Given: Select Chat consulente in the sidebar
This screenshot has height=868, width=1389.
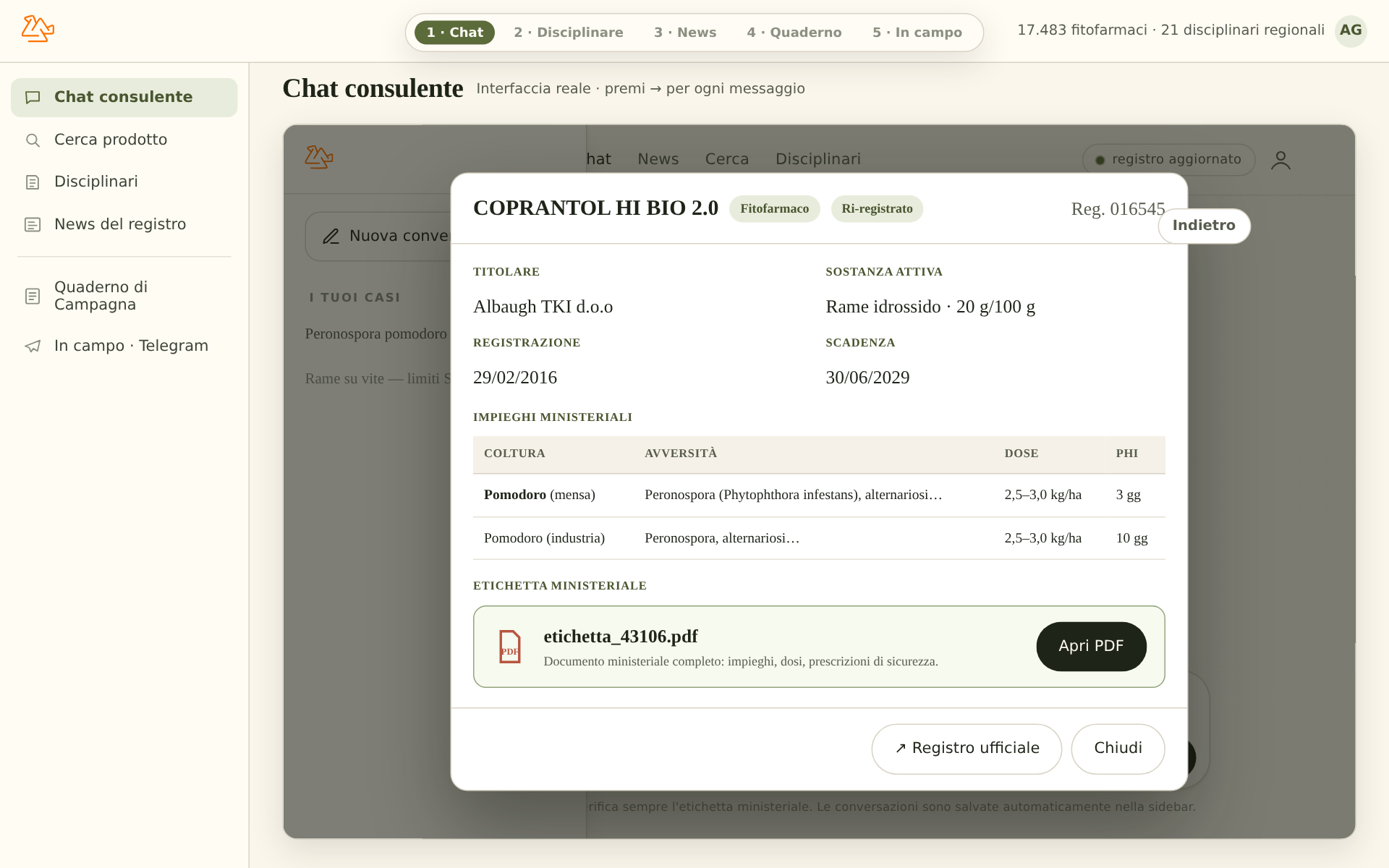Looking at the screenshot, I should click(124, 97).
